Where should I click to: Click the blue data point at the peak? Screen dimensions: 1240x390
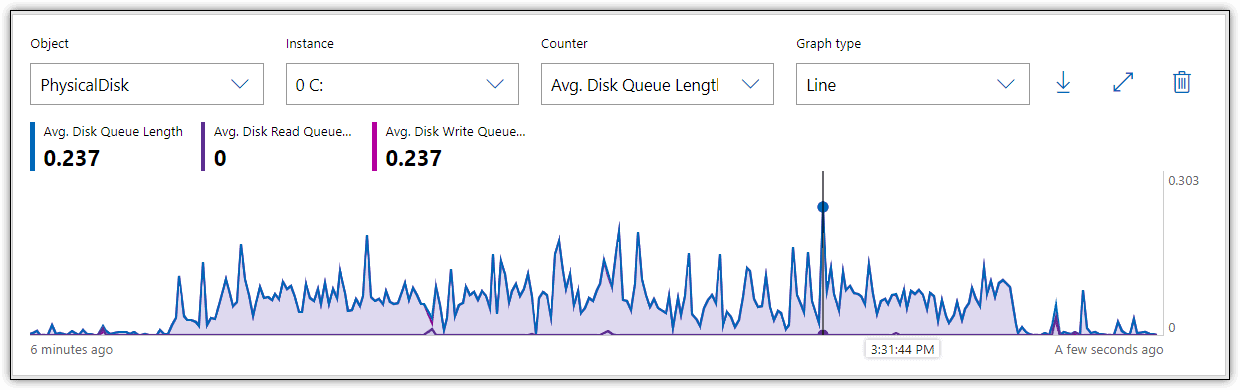(x=823, y=207)
